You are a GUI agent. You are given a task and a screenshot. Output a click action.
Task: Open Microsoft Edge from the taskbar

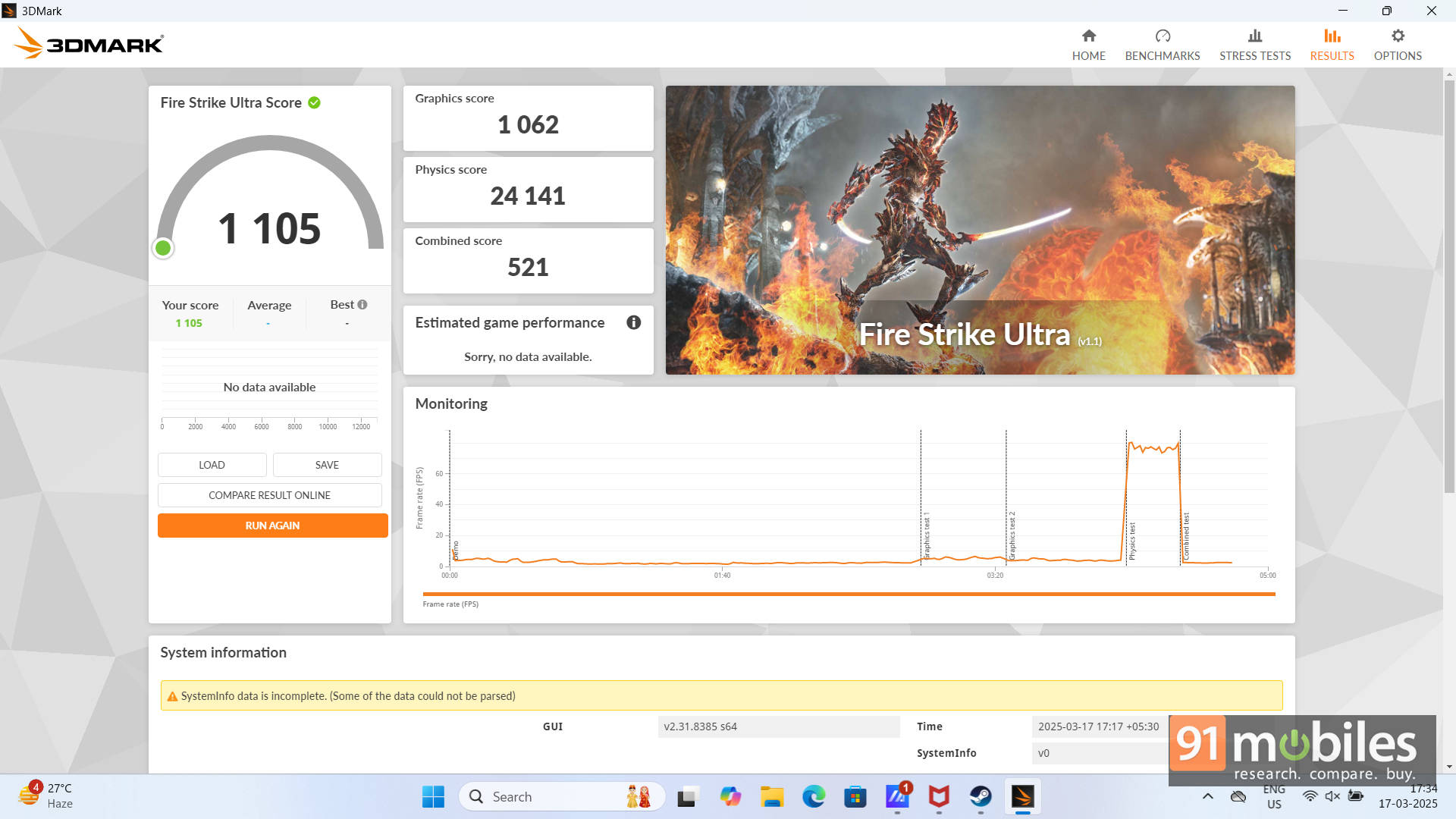(814, 797)
